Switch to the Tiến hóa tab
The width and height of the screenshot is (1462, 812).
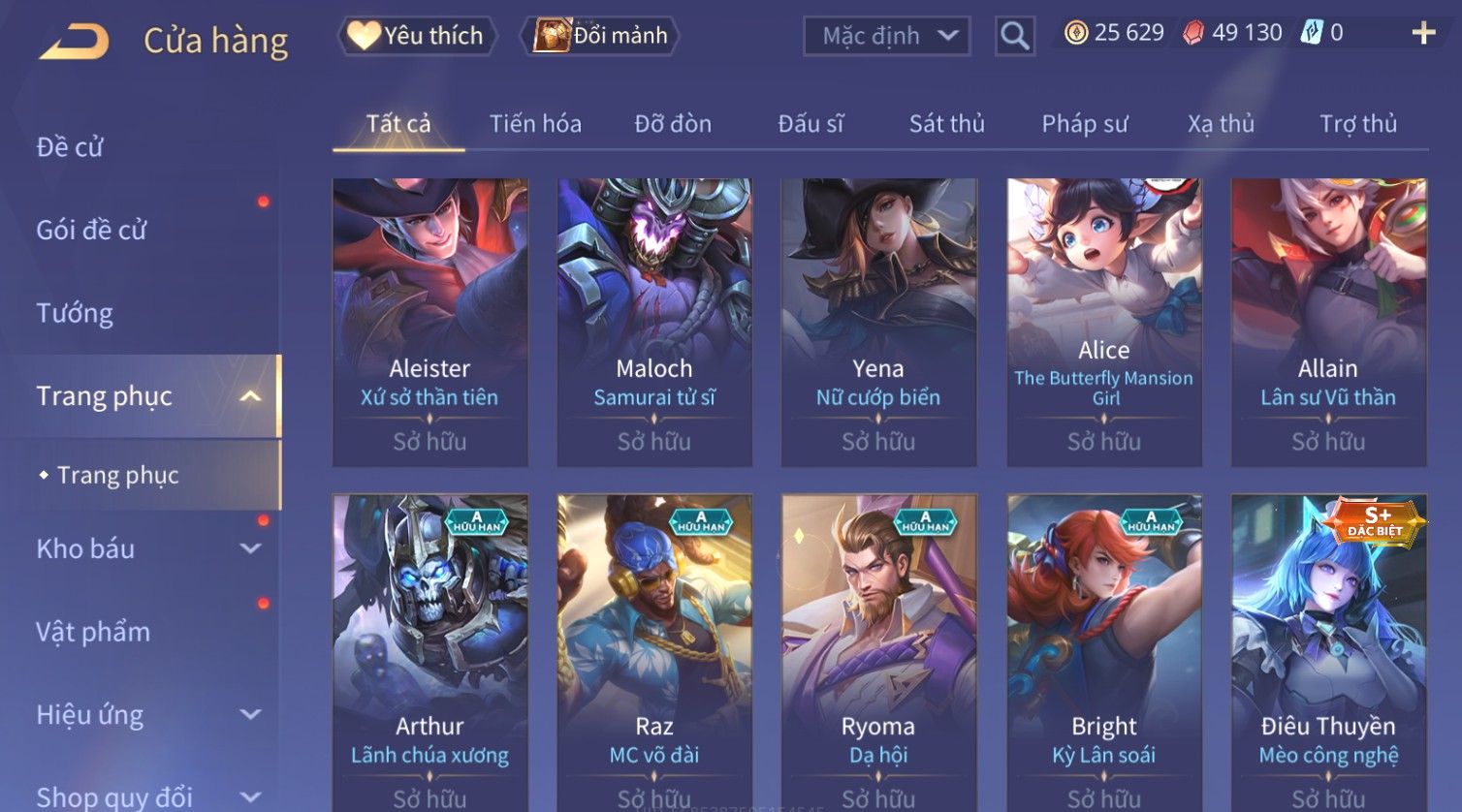point(535,124)
